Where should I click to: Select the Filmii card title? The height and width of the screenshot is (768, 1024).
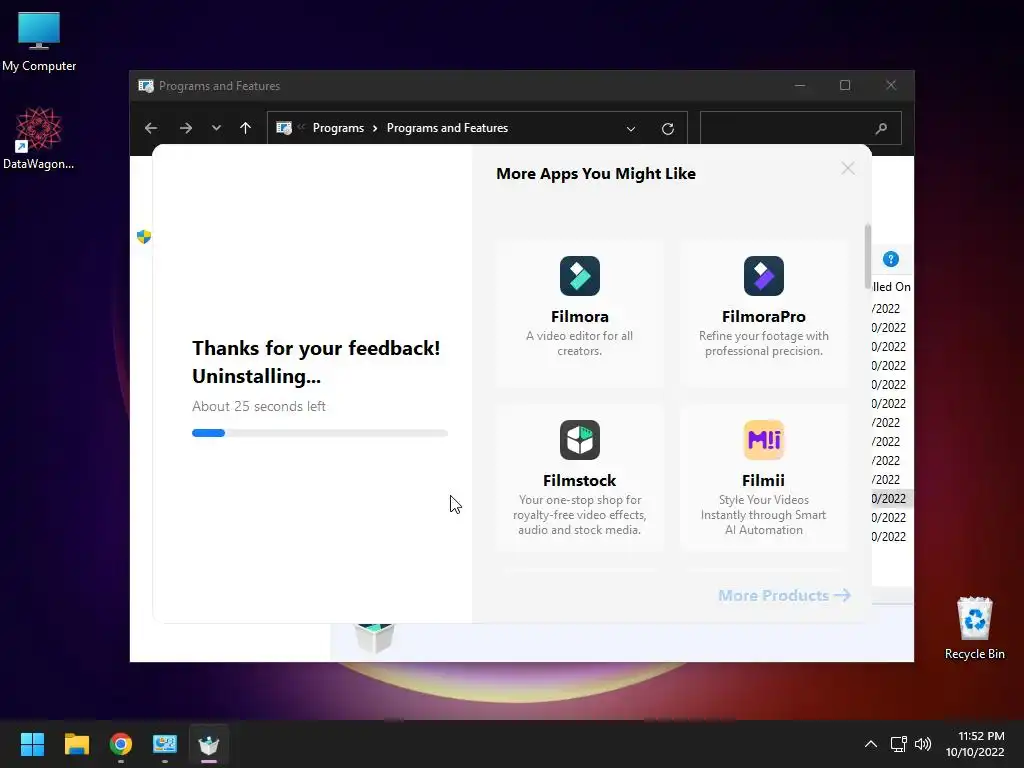click(x=763, y=481)
